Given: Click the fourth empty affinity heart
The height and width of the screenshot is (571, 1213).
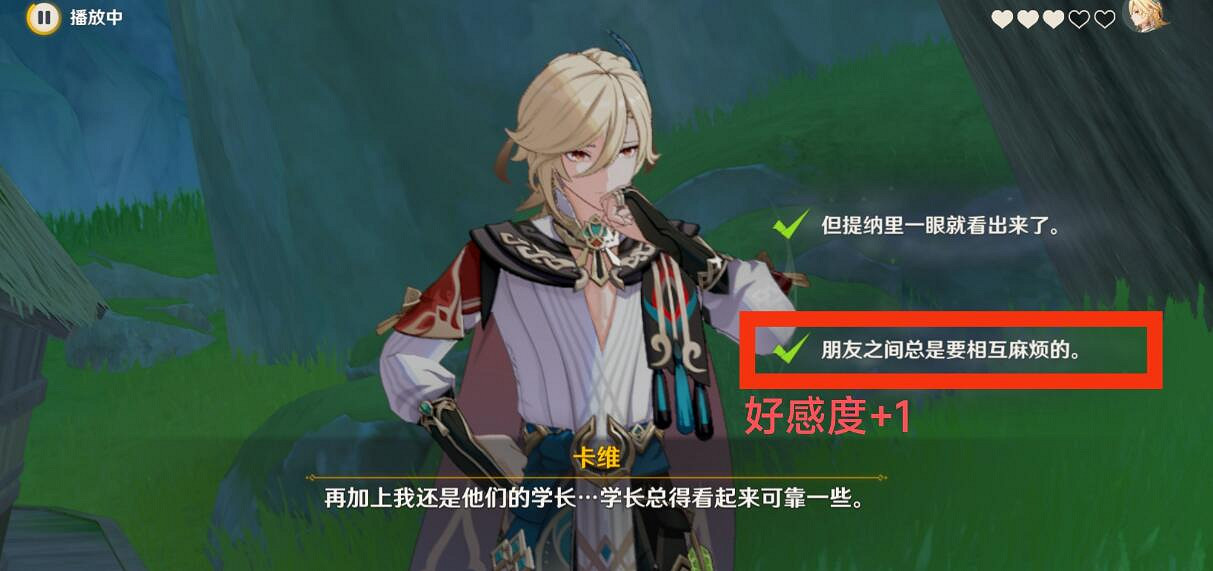Looking at the screenshot, I should point(1079,19).
